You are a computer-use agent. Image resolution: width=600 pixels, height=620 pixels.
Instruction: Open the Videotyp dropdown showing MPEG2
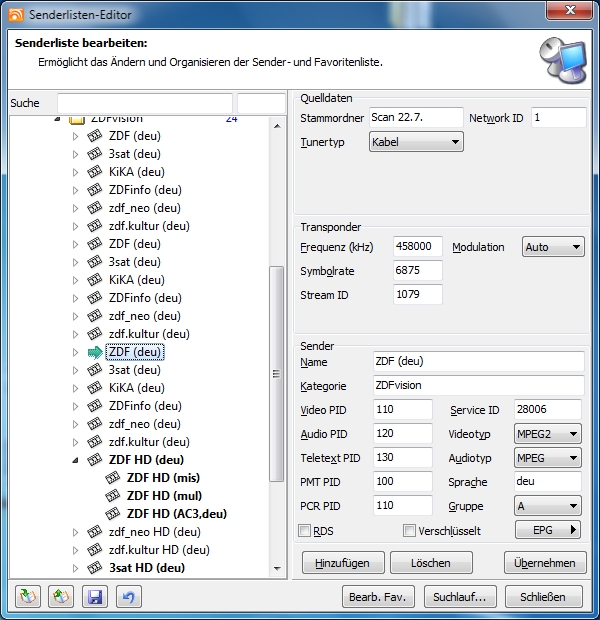[547, 434]
